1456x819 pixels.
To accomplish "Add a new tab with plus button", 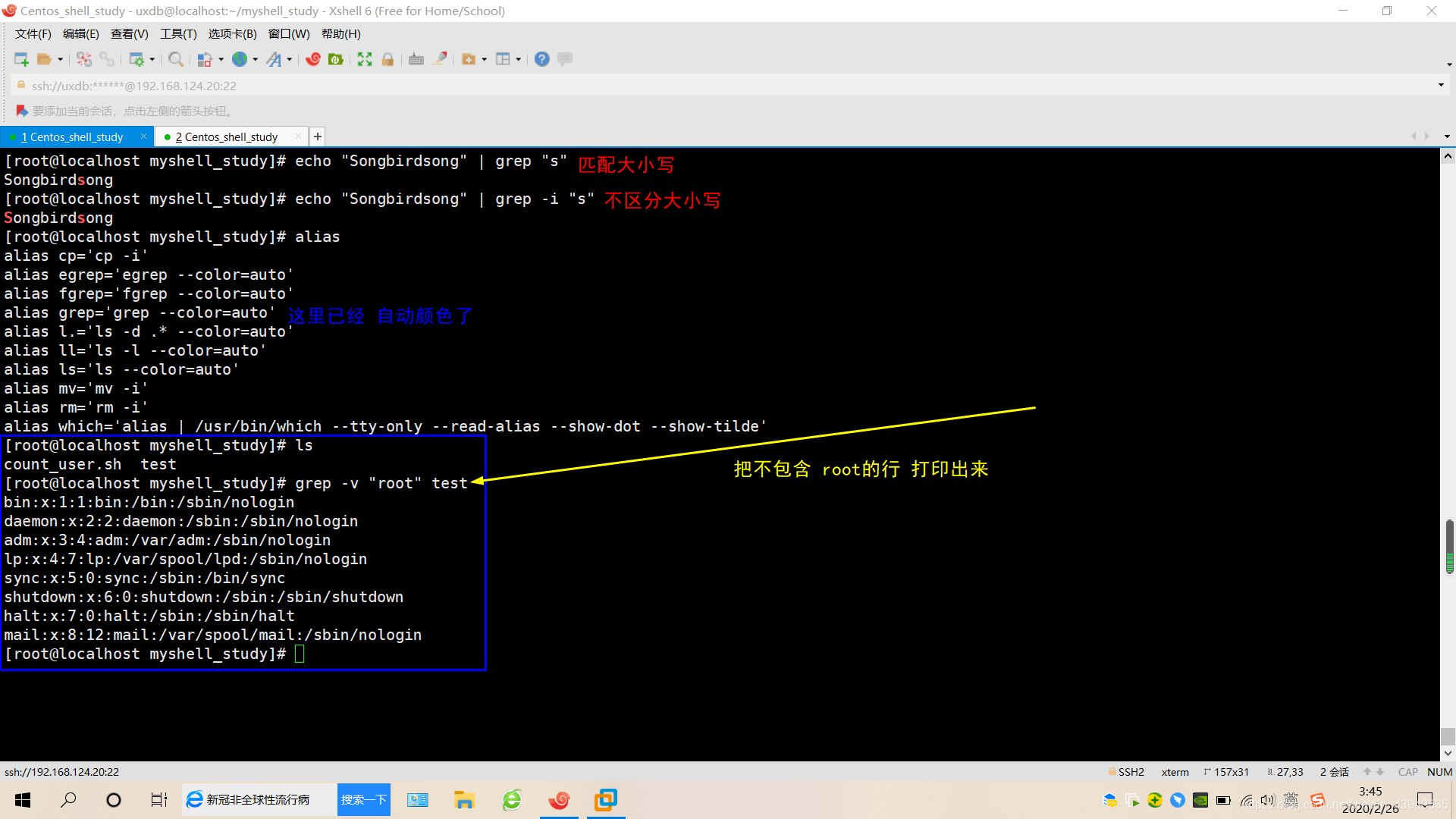I will (x=318, y=136).
